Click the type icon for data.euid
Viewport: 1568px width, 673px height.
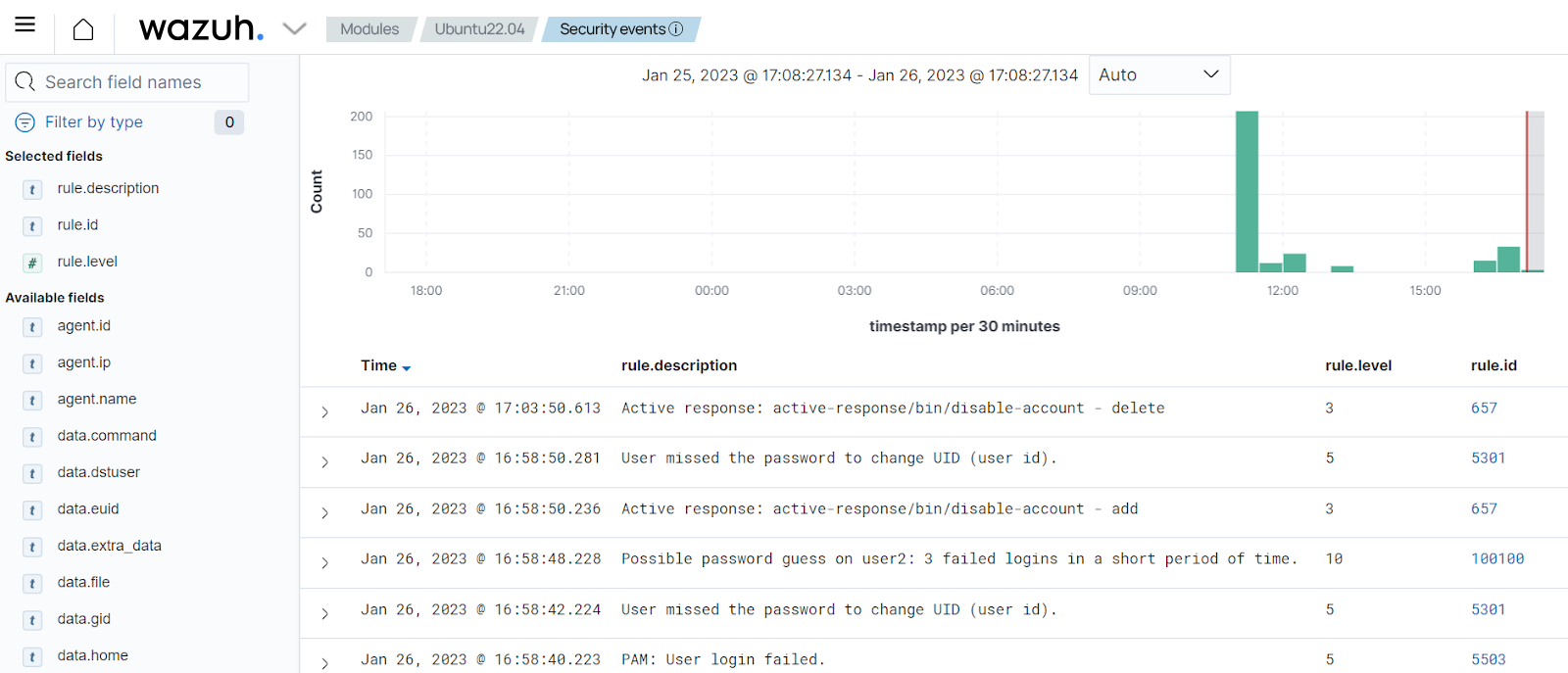point(32,510)
